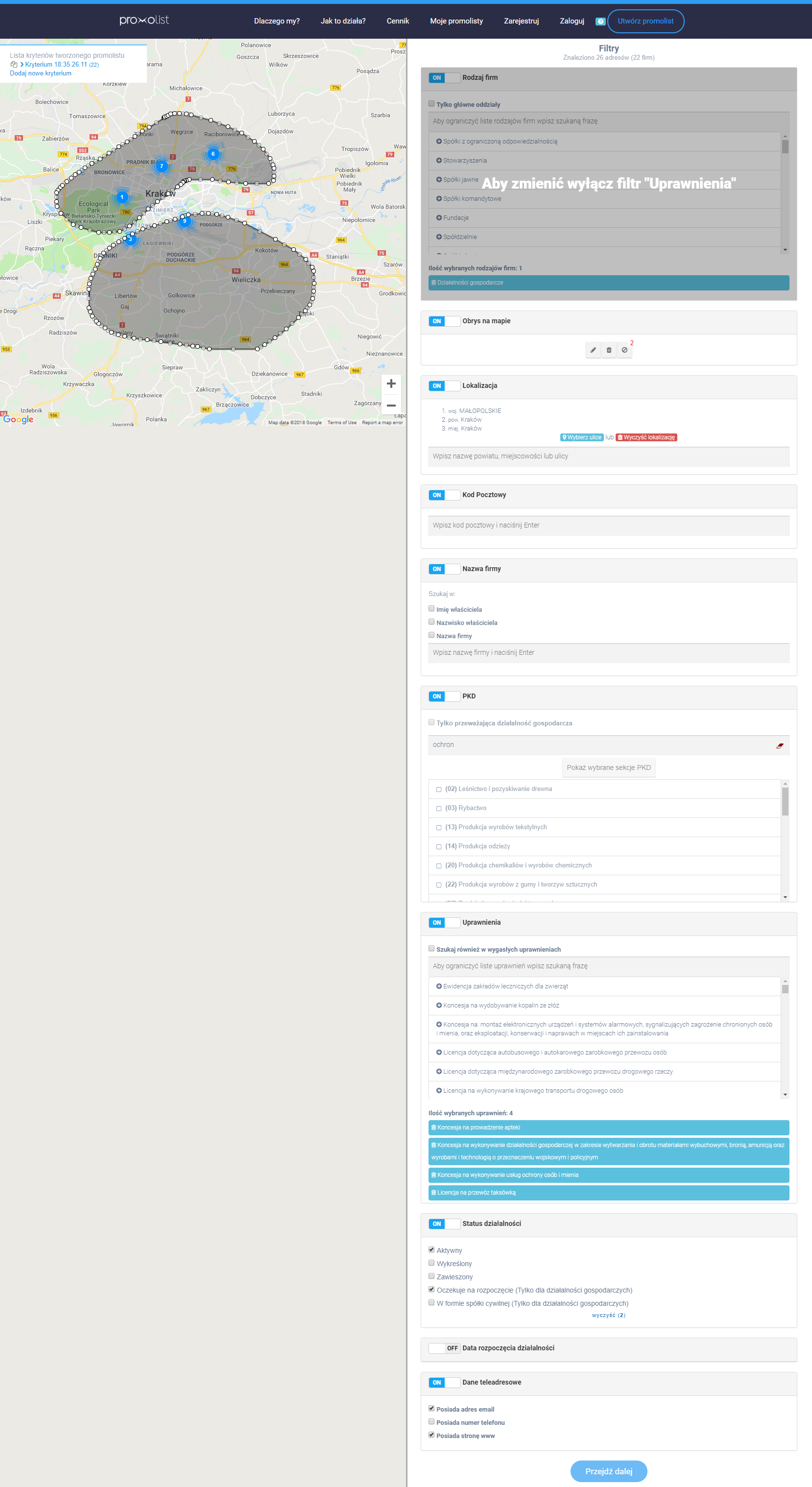
Task: Turn on 'Data rozpoczęcia działalności' filter toggle
Action: click(x=444, y=1348)
